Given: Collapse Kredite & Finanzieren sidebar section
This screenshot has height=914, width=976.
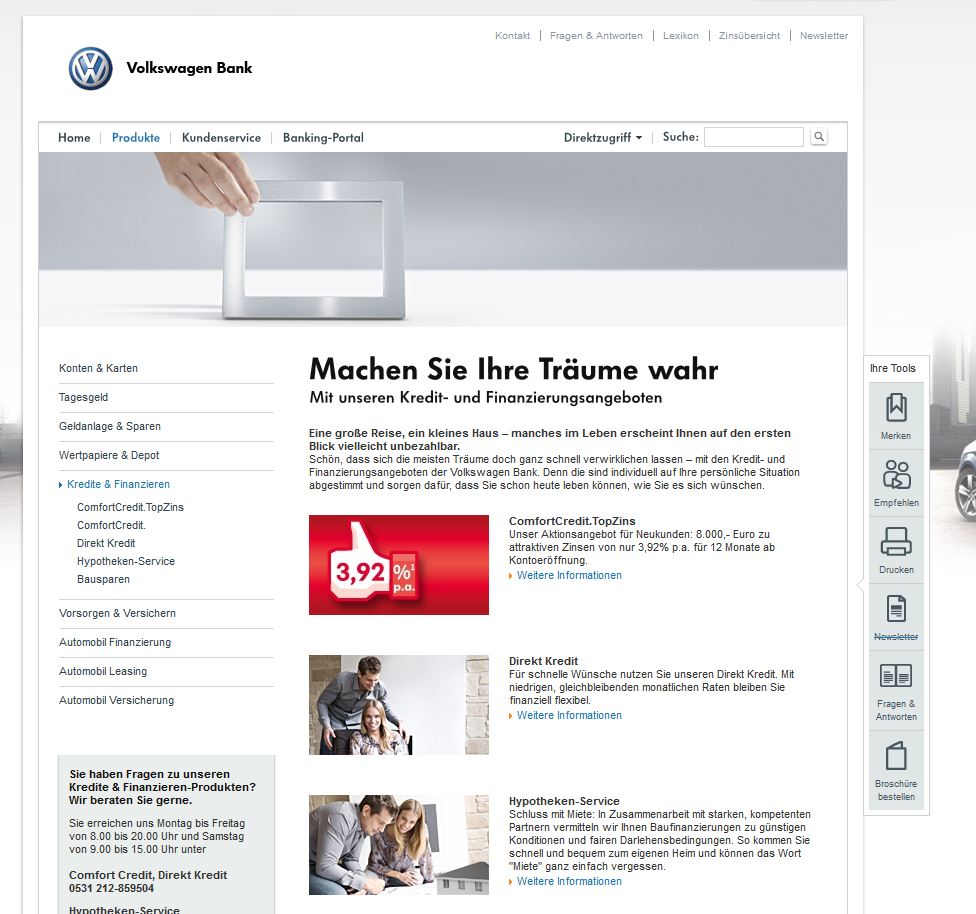Looking at the screenshot, I should (x=114, y=484).
